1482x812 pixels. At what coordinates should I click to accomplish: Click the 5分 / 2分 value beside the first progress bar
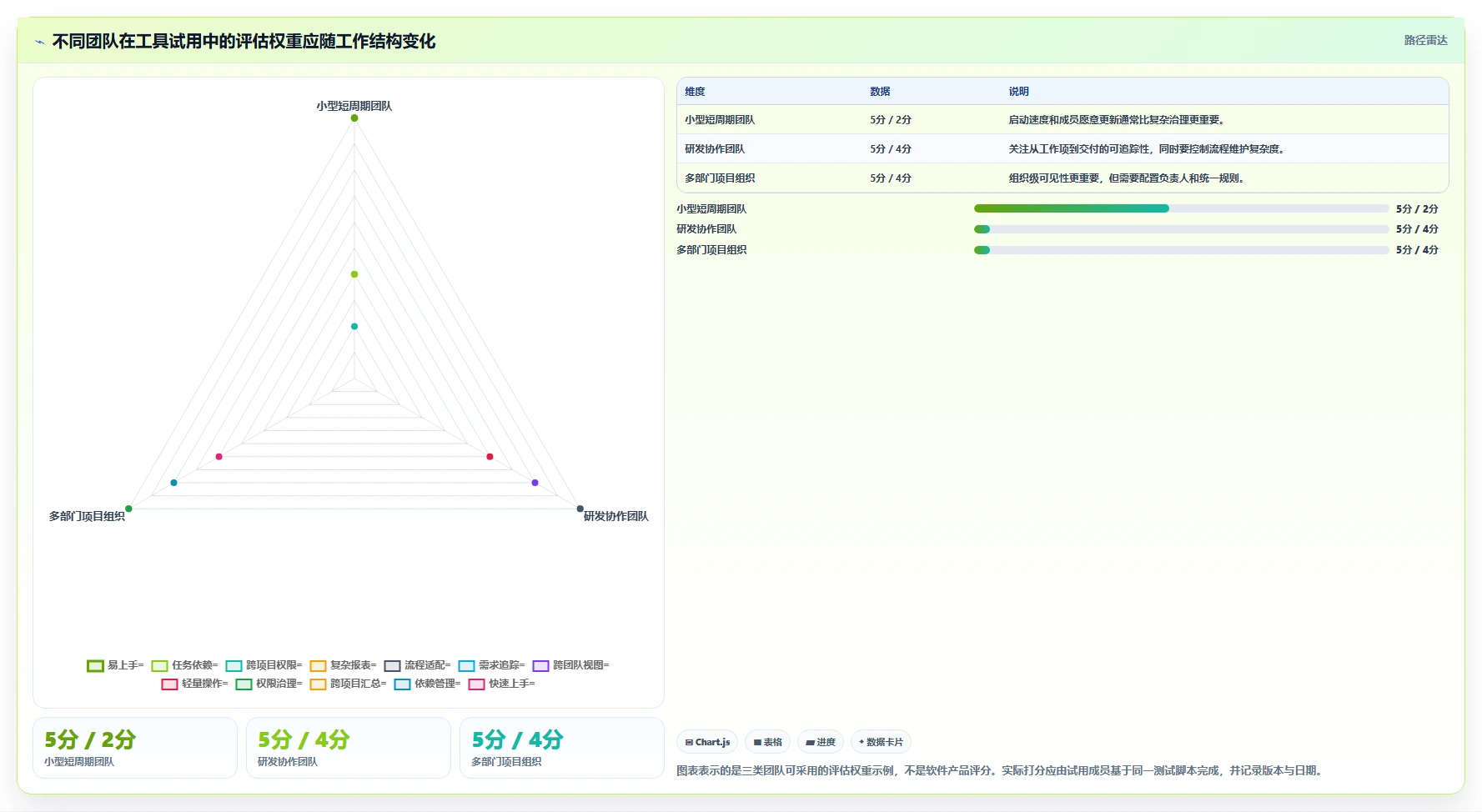1417,209
